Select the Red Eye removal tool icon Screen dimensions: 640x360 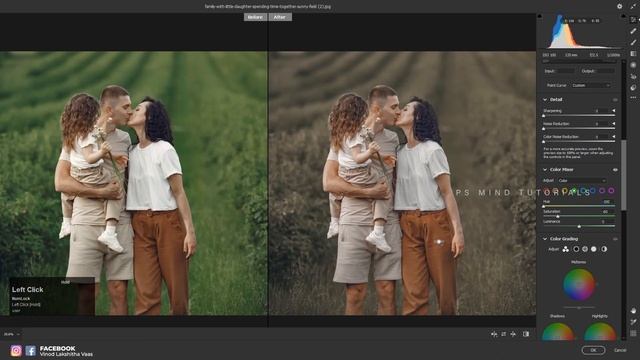633,76
